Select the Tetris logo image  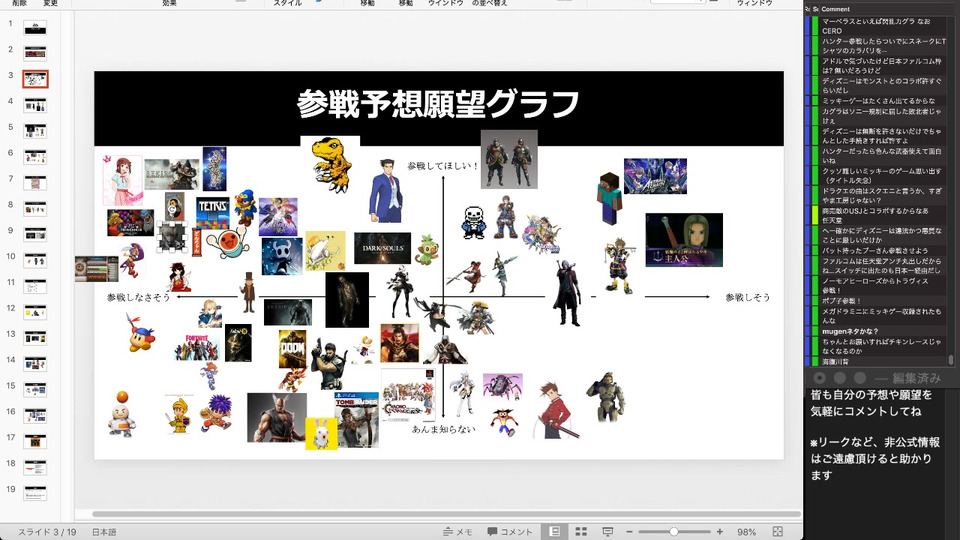point(212,211)
